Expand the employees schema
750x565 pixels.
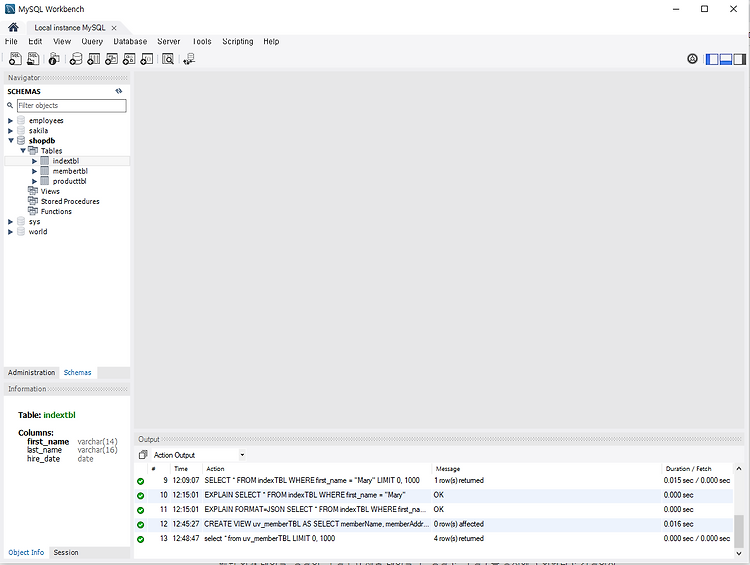click(10, 121)
